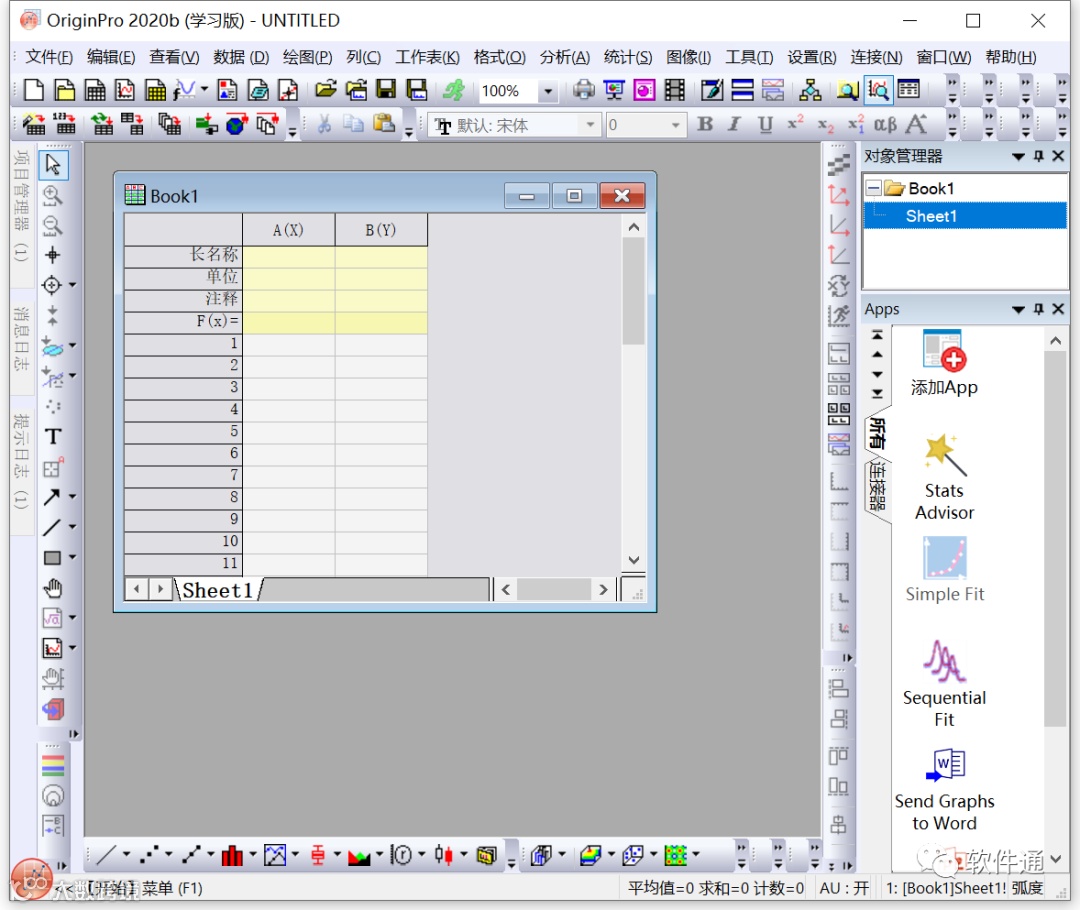The width and height of the screenshot is (1080, 910).
Task: Click cell in row 1 of column A
Action: point(288,345)
